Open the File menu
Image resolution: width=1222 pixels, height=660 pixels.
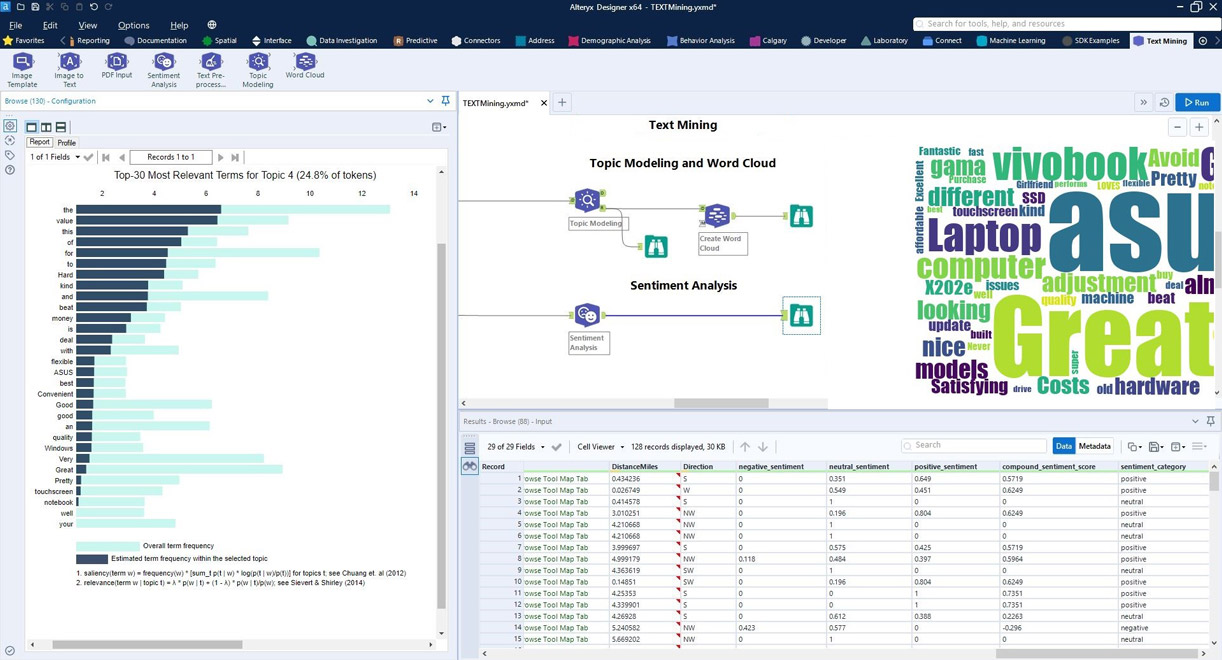click(x=16, y=25)
